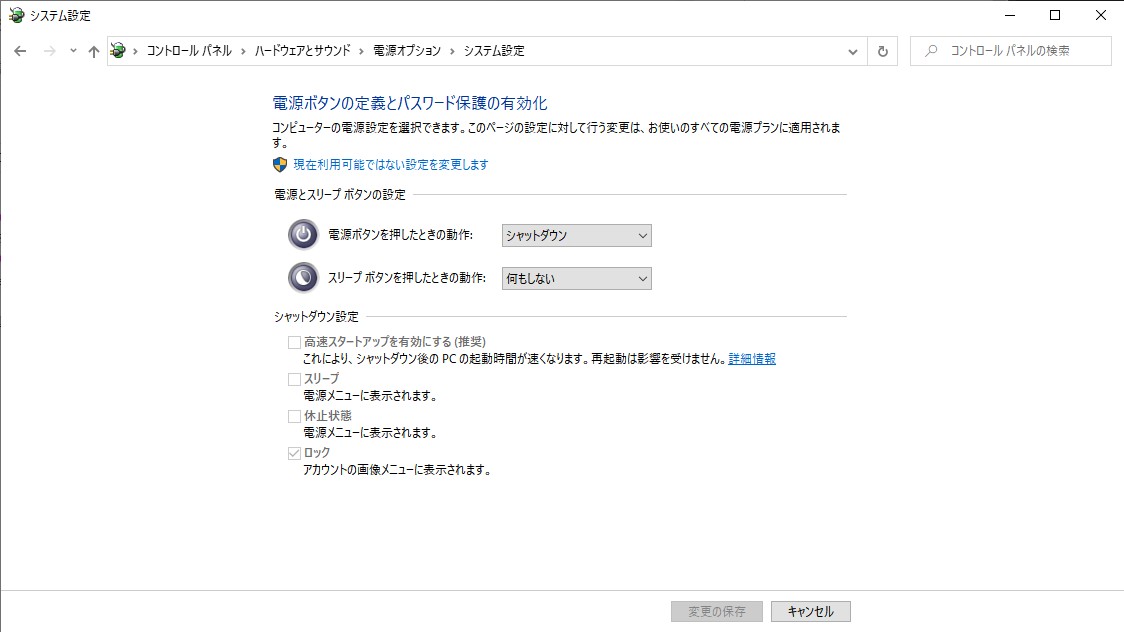Expand the address bar history dropdown arrow
Image resolution: width=1124 pixels, height=632 pixels.
coord(852,50)
